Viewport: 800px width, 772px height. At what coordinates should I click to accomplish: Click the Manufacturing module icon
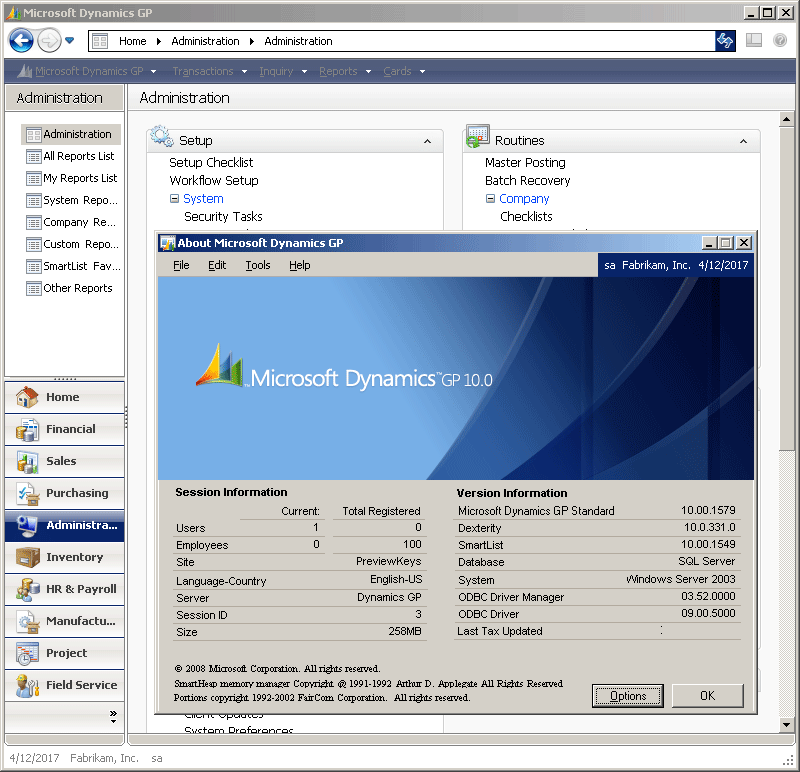point(28,621)
